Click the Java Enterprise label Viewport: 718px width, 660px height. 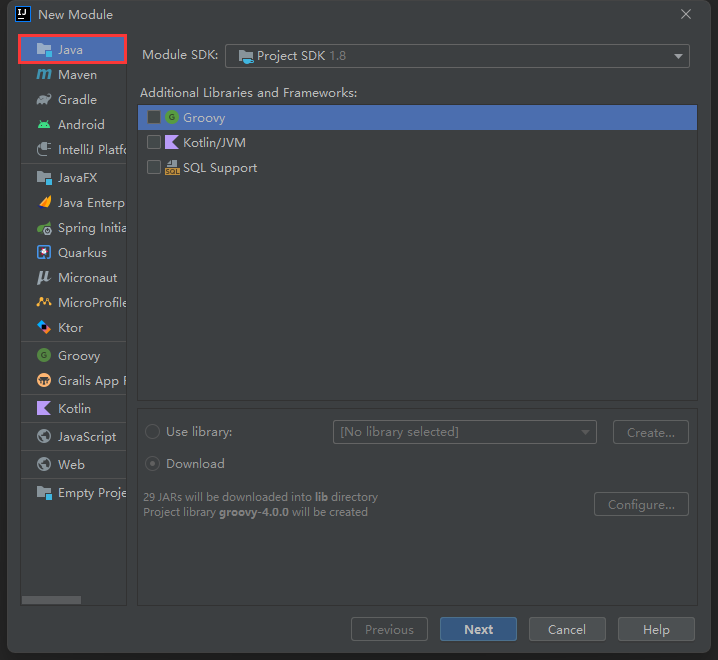[91, 203]
